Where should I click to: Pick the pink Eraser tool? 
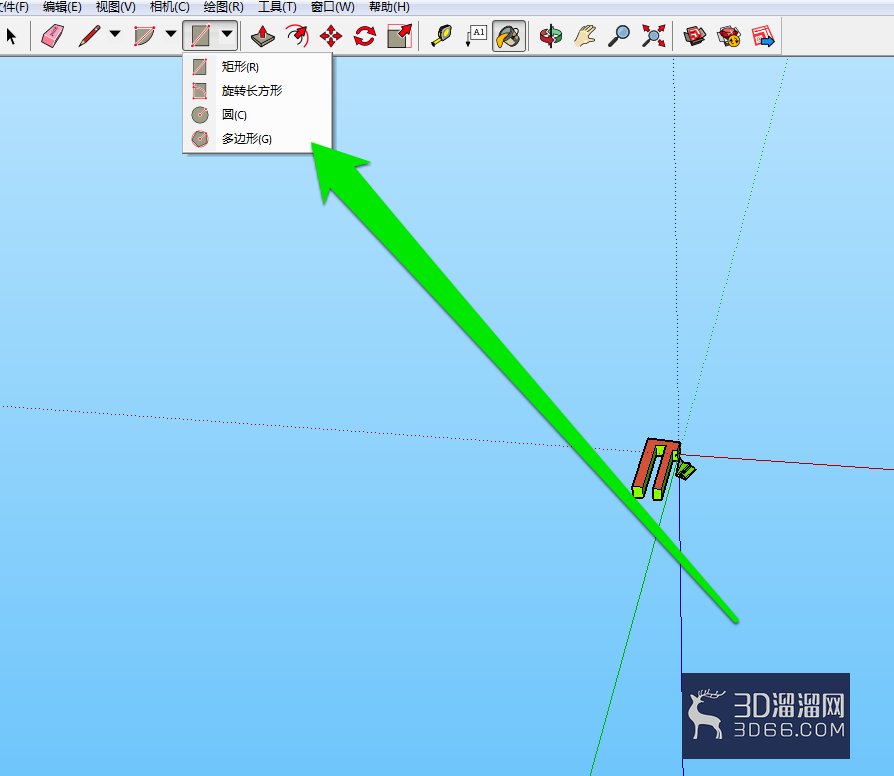tap(52, 36)
